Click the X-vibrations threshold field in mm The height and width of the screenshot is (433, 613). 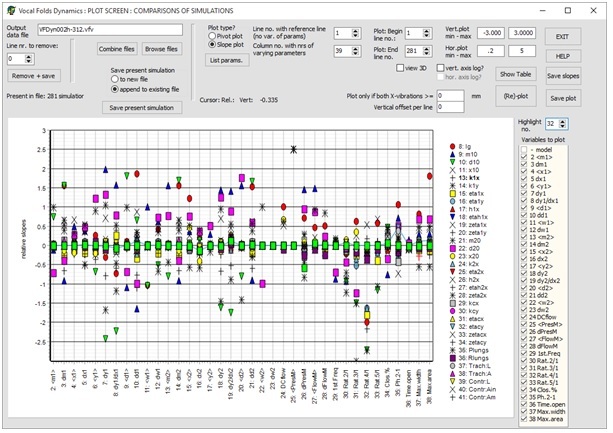[x=450, y=96]
